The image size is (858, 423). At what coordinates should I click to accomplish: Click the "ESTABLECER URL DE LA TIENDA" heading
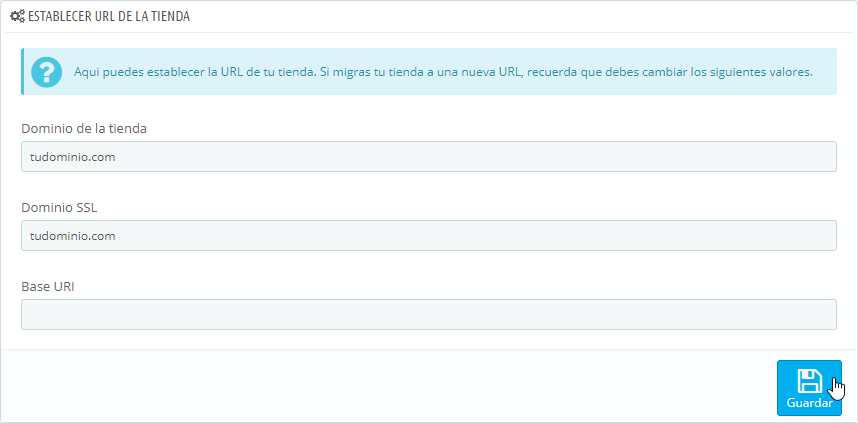[108, 16]
